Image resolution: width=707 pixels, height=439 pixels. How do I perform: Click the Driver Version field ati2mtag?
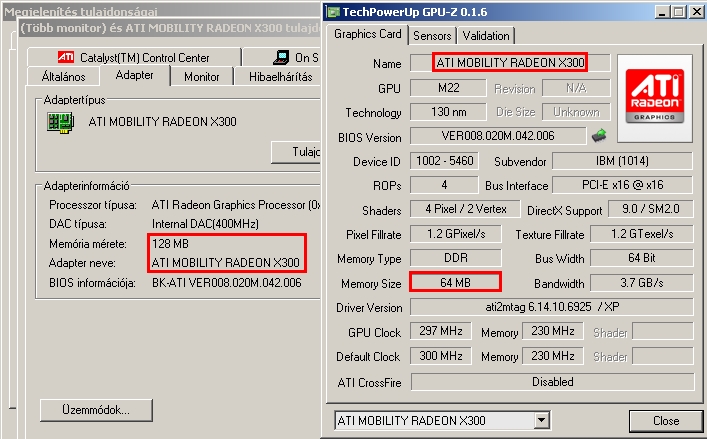[x=552, y=307]
